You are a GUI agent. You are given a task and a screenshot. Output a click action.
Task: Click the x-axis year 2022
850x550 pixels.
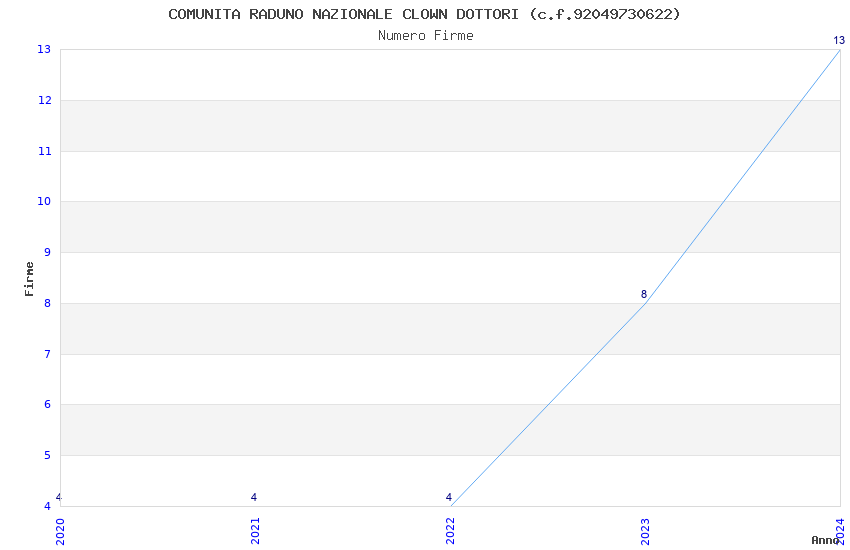pos(450,531)
